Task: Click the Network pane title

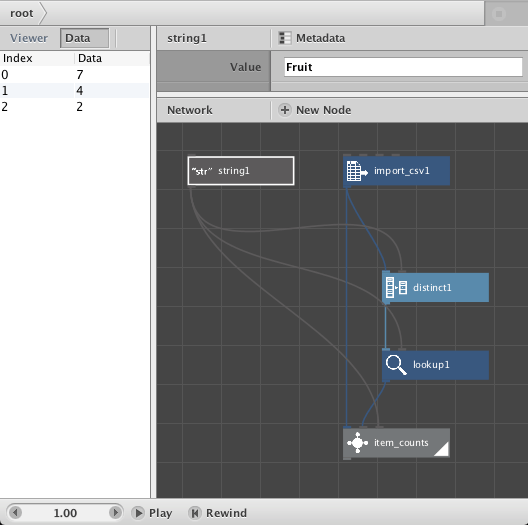Action: pyautogui.click(x=190, y=110)
